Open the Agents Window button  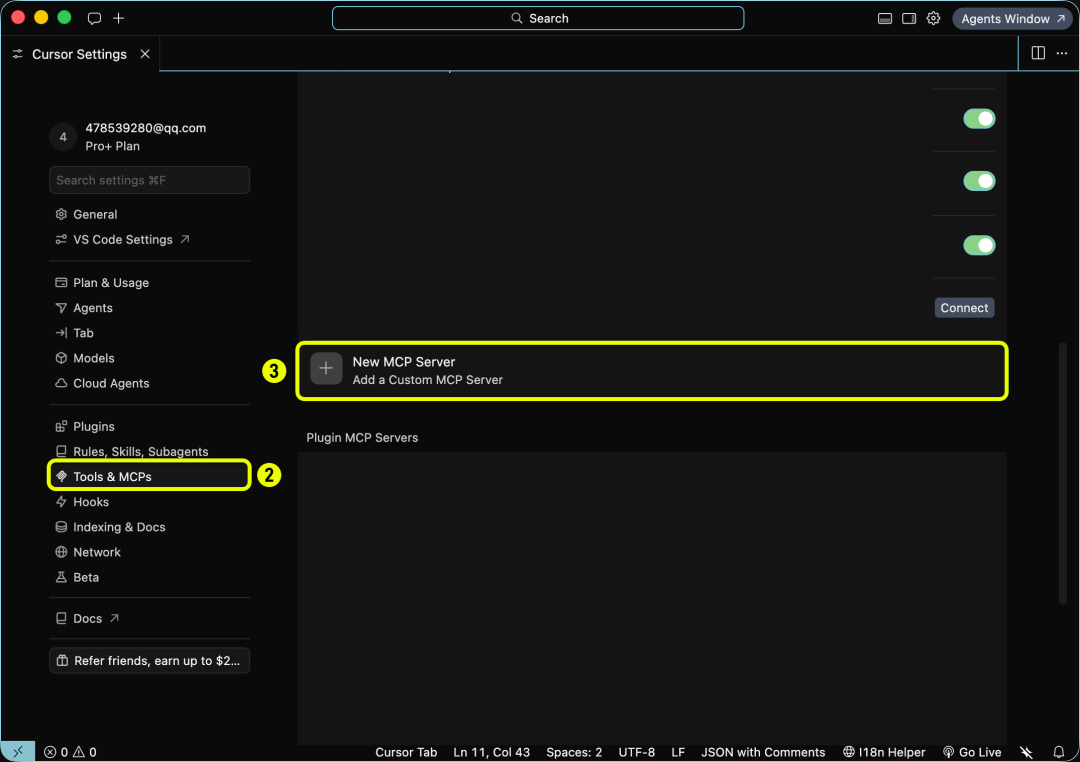click(x=1012, y=19)
